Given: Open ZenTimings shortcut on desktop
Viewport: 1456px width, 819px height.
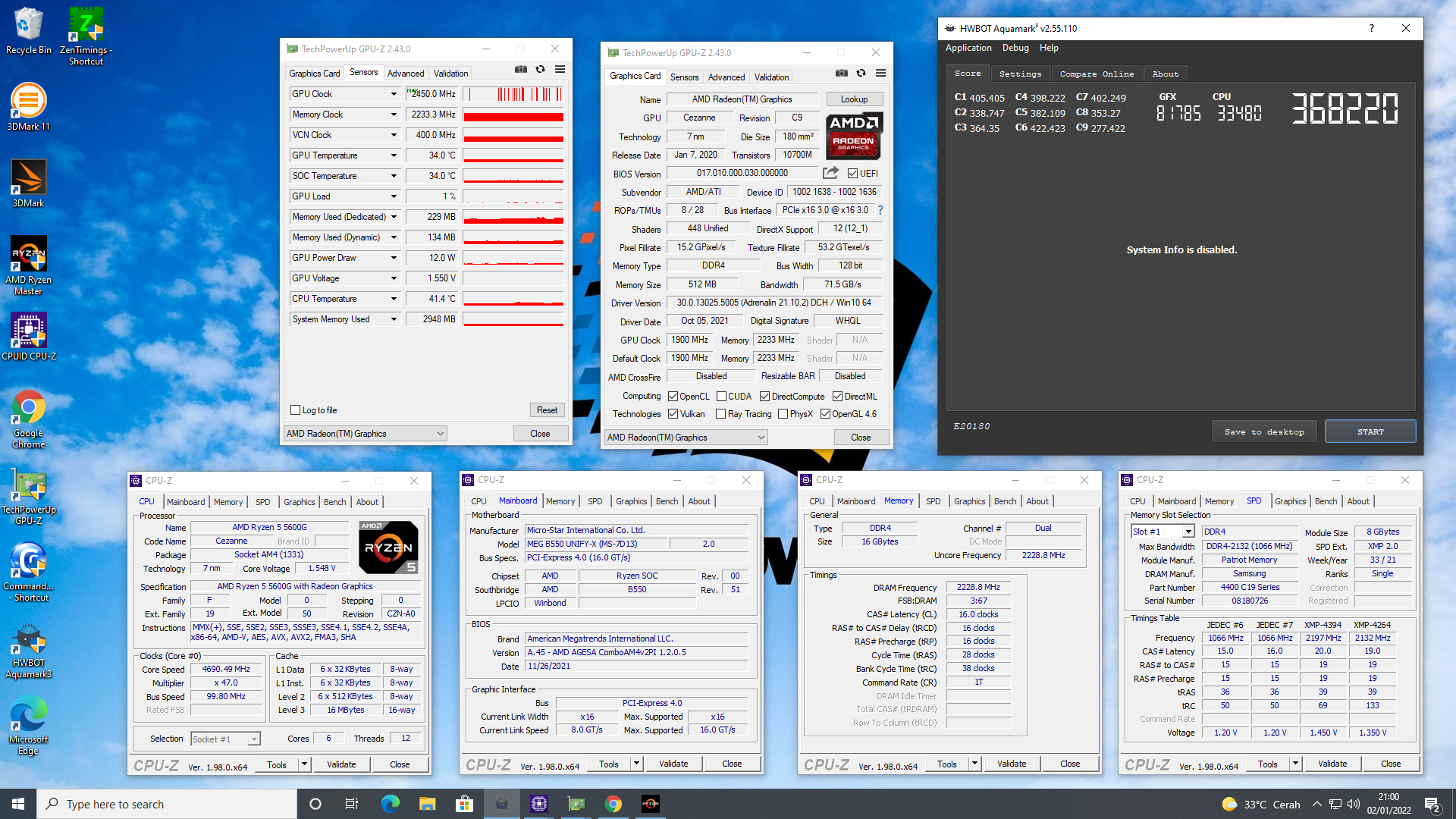Looking at the screenshot, I should [x=86, y=35].
